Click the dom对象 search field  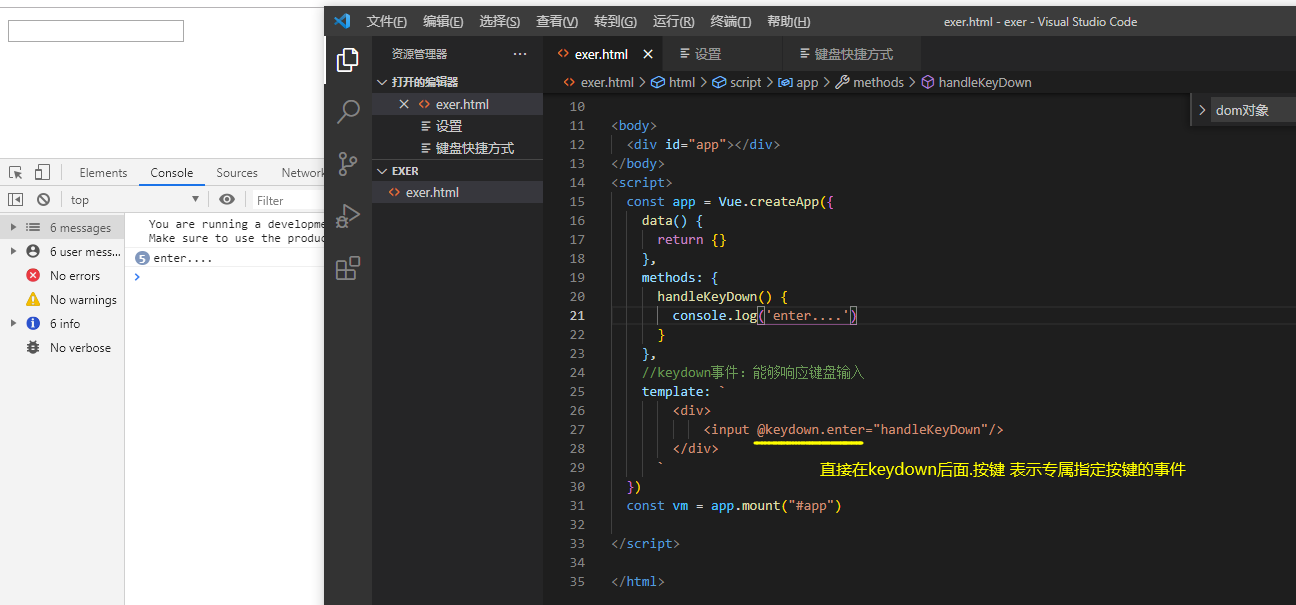(x=1253, y=110)
